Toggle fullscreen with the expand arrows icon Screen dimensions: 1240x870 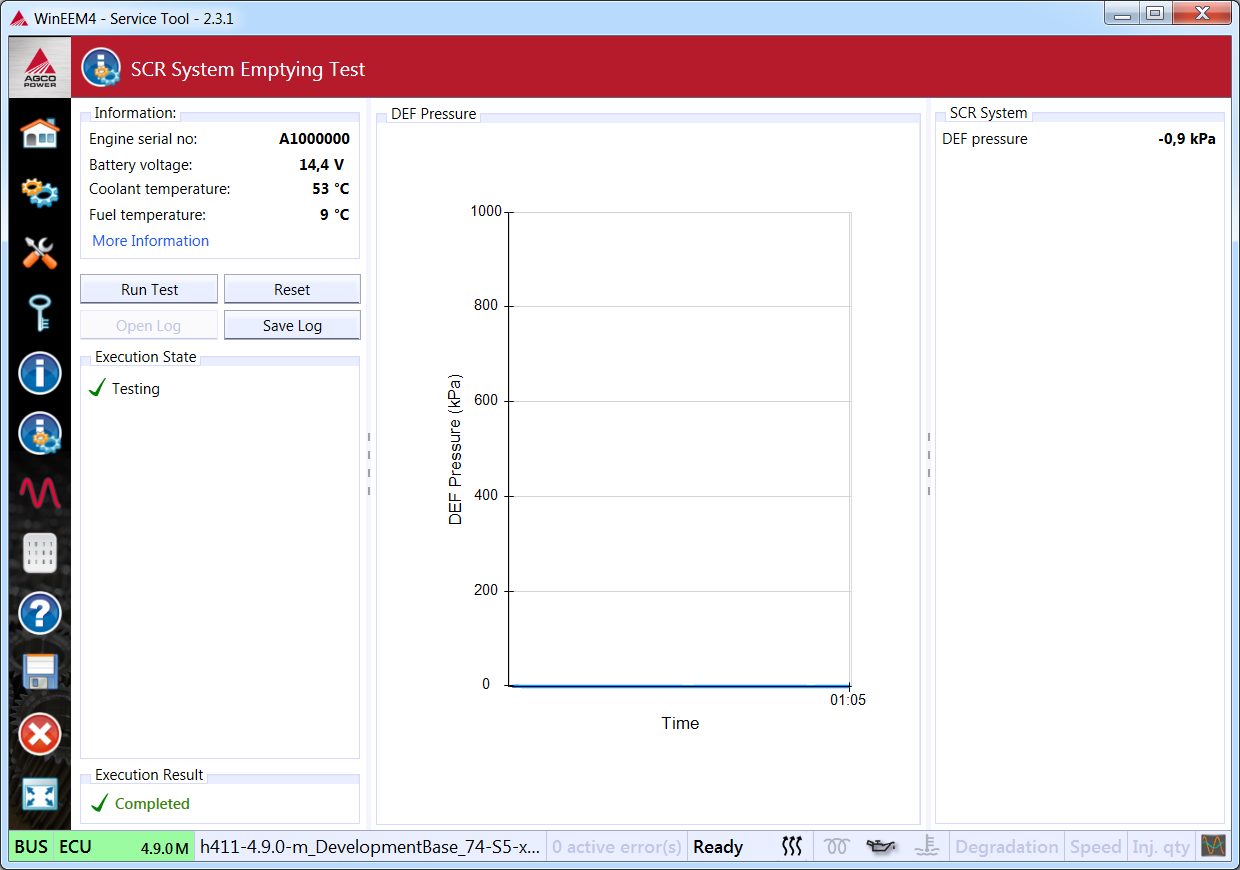tap(40, 795)
